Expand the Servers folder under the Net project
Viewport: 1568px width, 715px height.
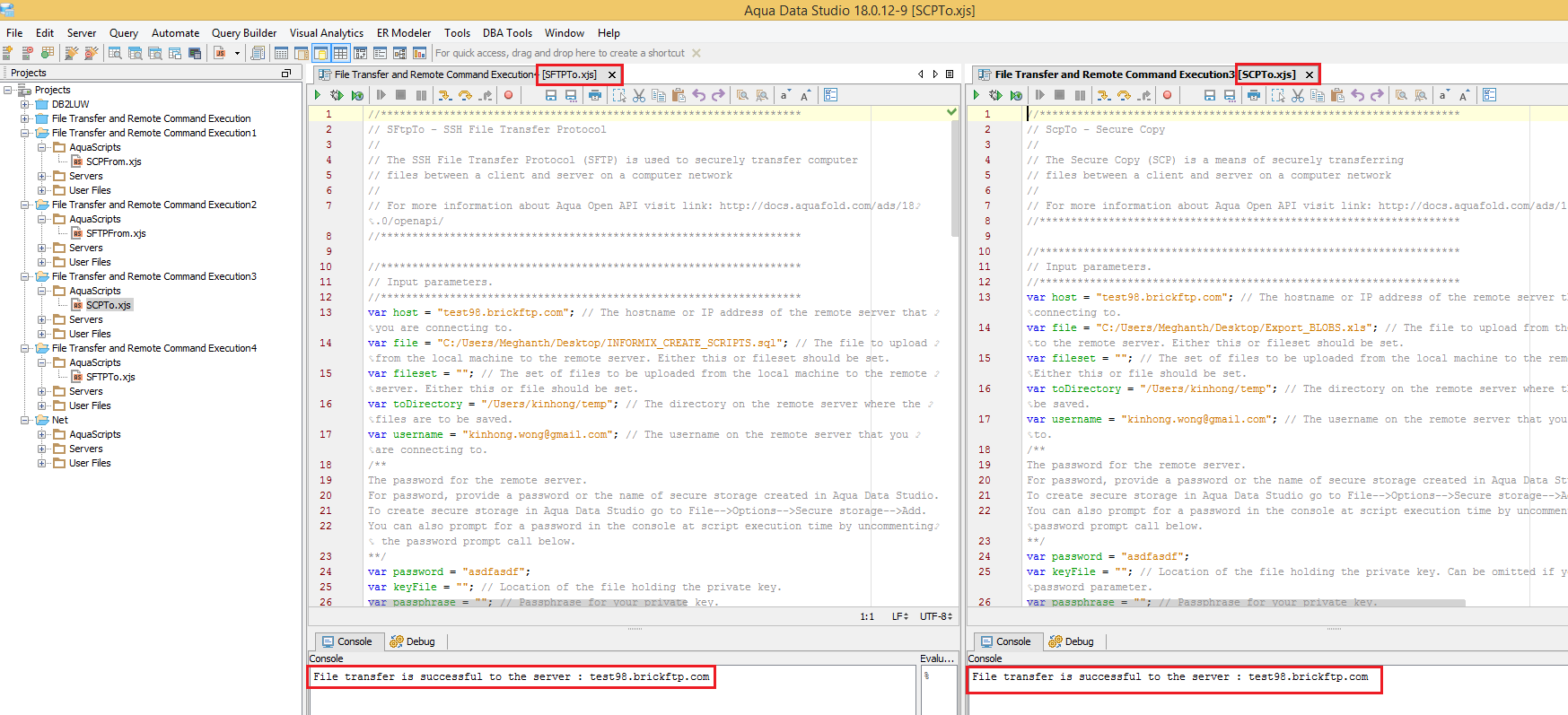tap(42, 449)
